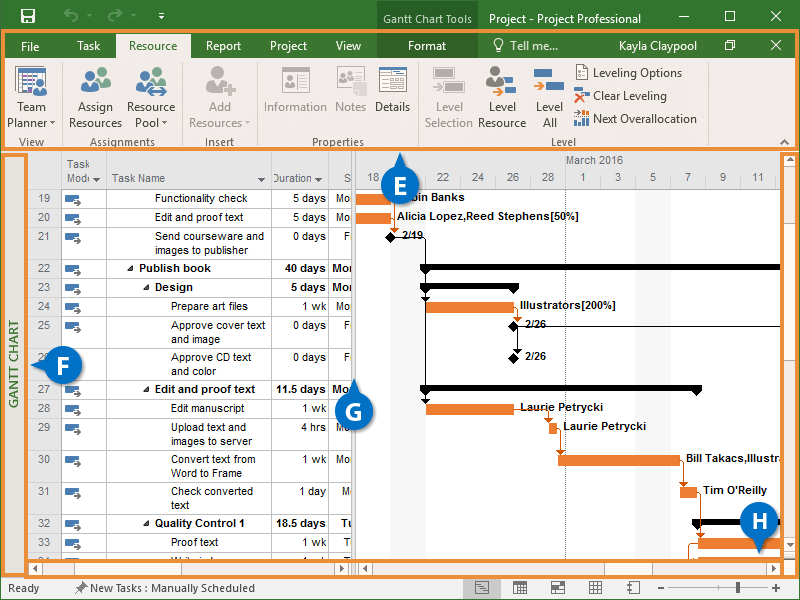Select Gantt Chart view button in status bar

[482, 588]
